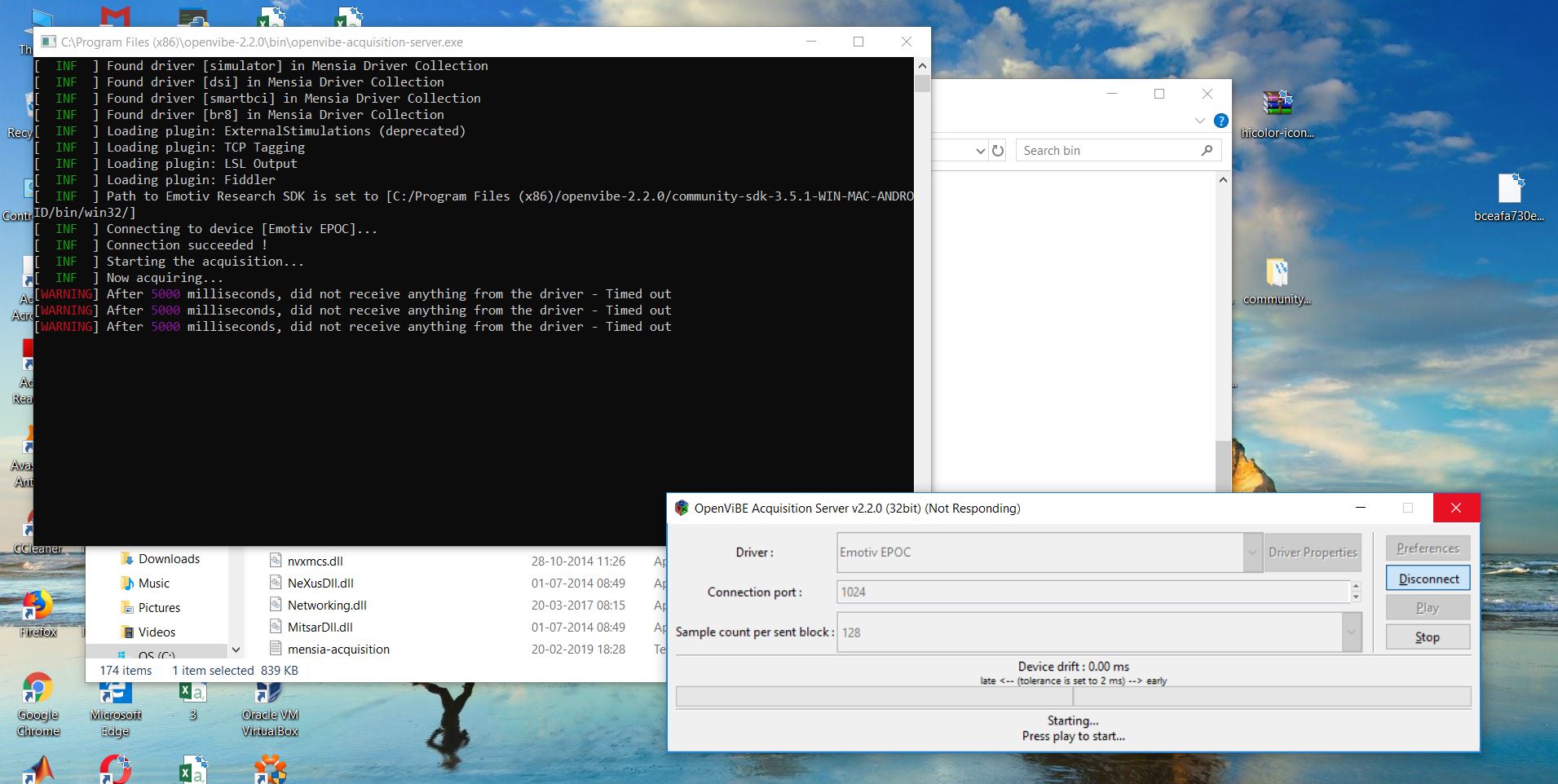The width and height of the screenshot is (1558, 784).
Task: Select OS (C:) drive in Explorer sidebar
Action: point(145,655)
